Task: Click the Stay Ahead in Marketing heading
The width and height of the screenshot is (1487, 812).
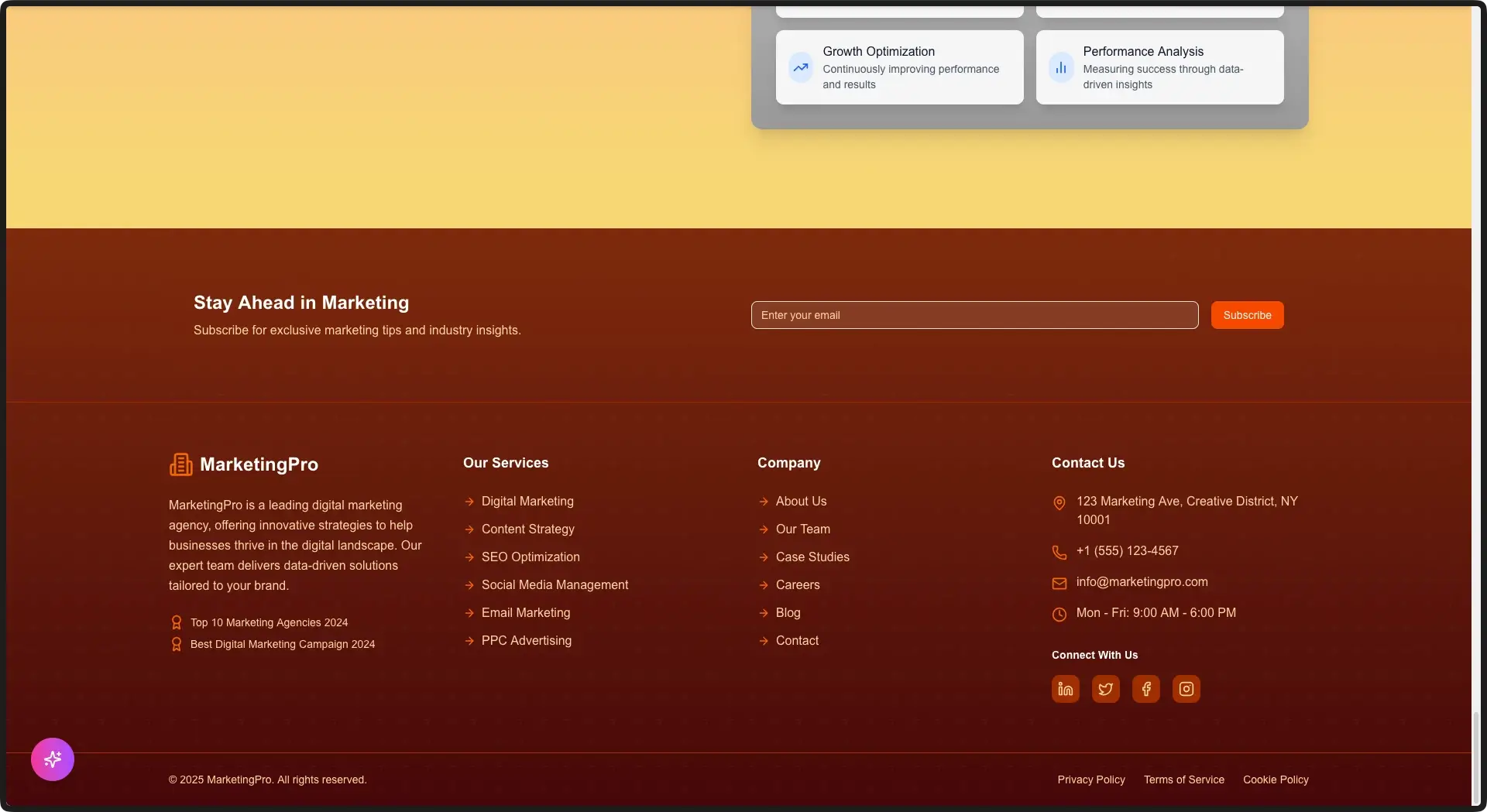Action: [x=301, y=303]
